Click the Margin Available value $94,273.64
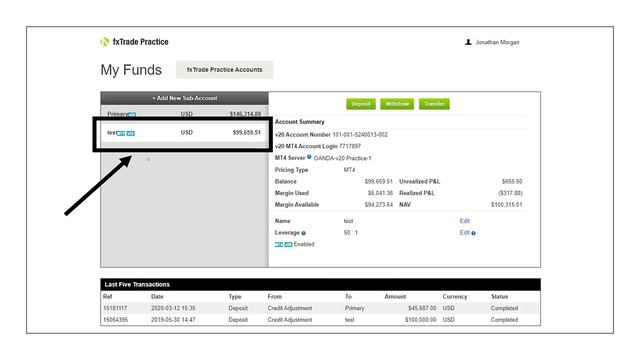The height and width of the screenshot is (360, 640). point(379,204)
